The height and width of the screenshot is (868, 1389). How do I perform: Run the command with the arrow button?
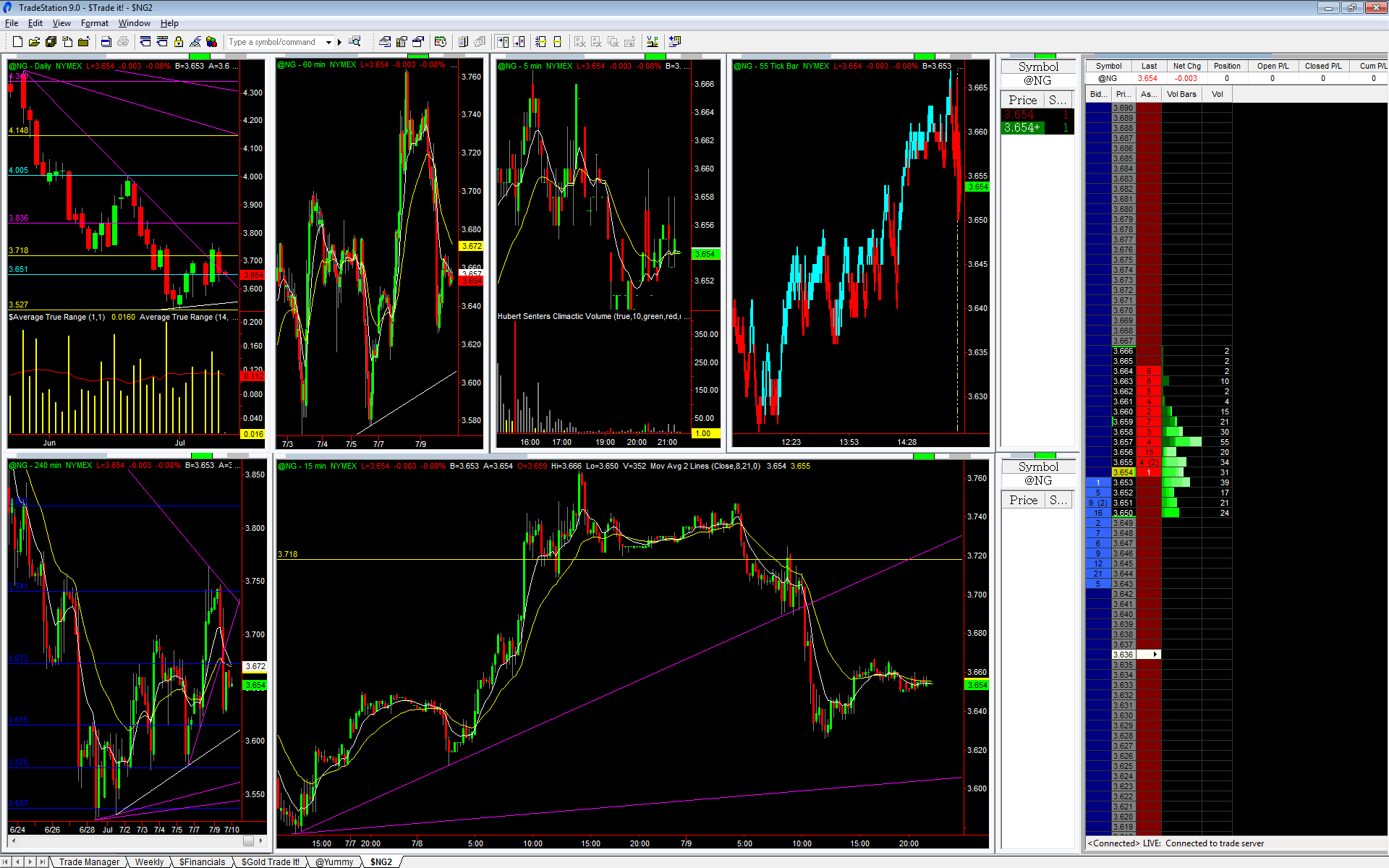click(x=339, y=42)
